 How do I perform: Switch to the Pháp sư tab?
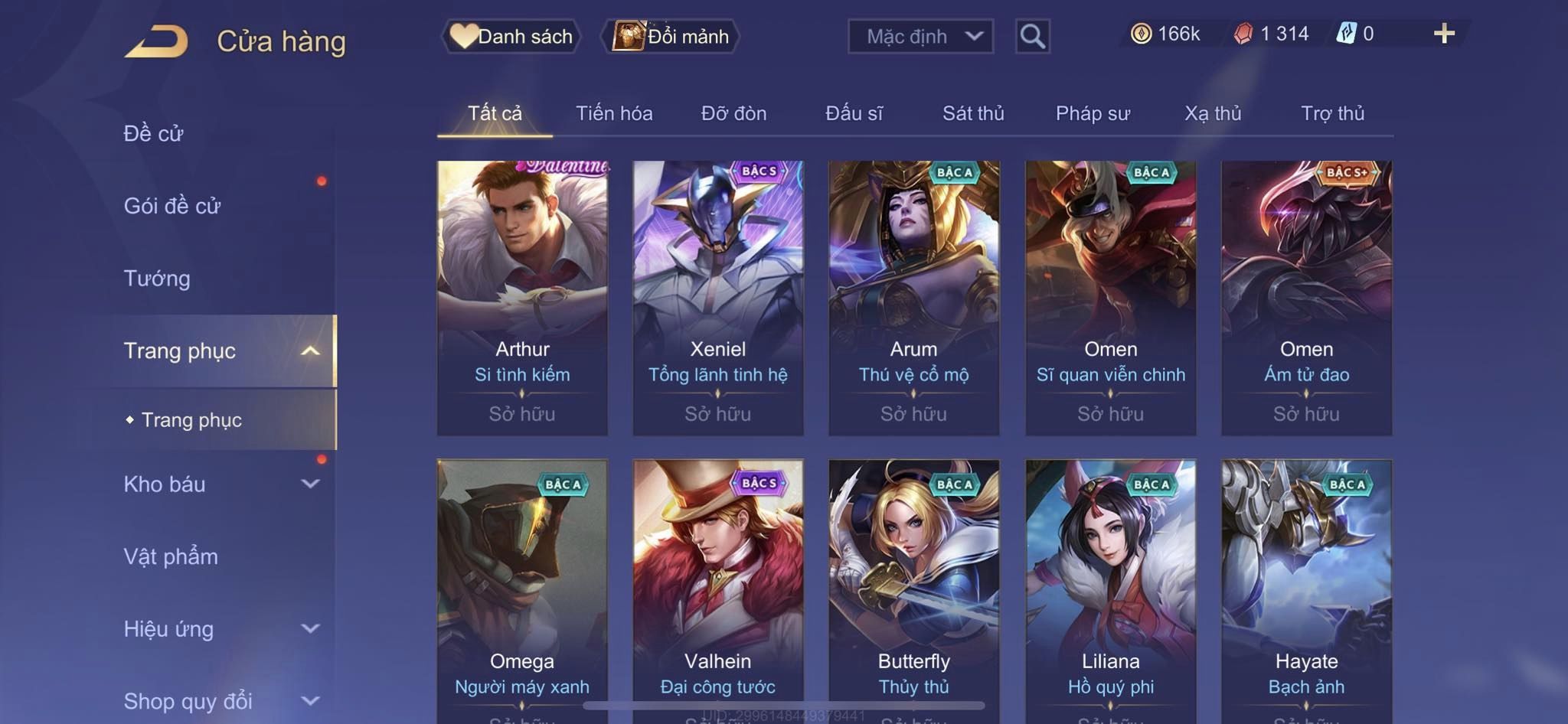(x=1093, y=113)
